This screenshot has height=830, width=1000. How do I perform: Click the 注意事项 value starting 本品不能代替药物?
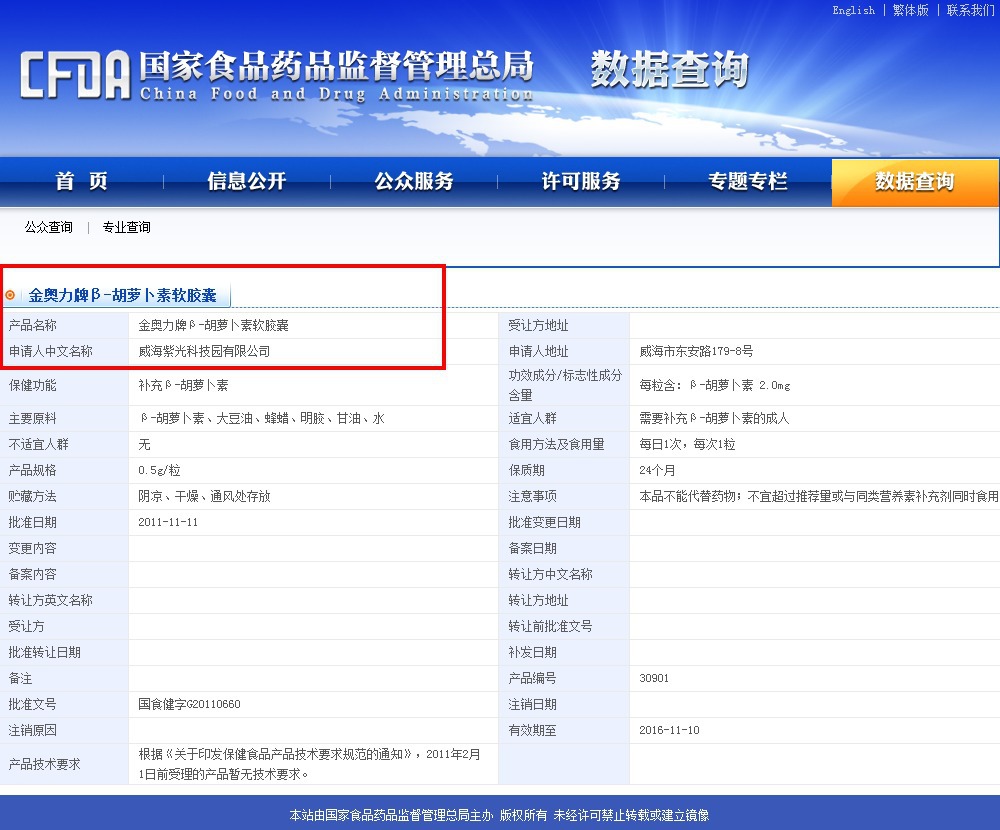(x=818, y=496)
